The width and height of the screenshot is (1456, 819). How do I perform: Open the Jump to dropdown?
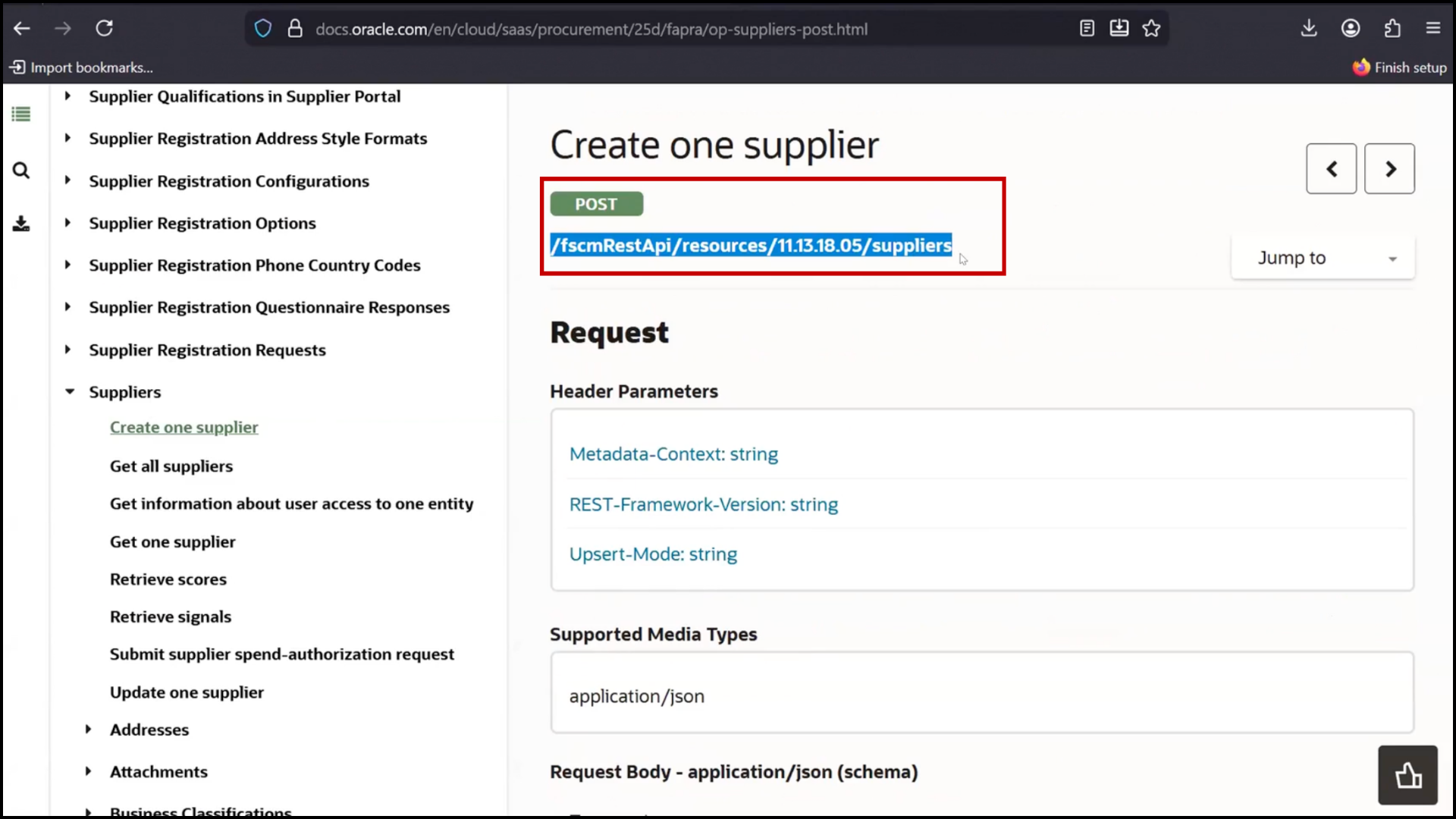(x=1323, y=258)
